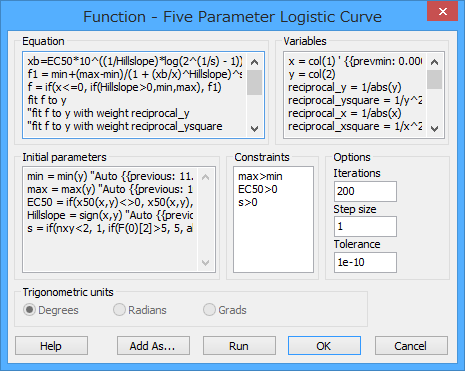Run the curve fit
Viewport: 465px width, 371px height.
[239, 346]
